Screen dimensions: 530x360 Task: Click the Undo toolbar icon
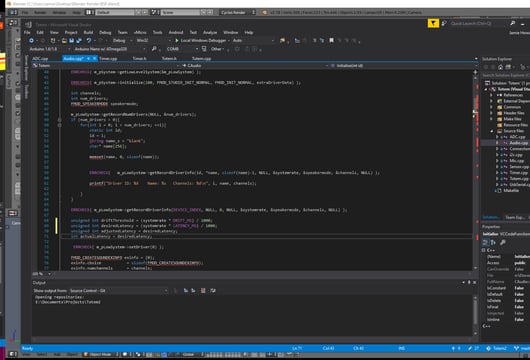point(89,41)
